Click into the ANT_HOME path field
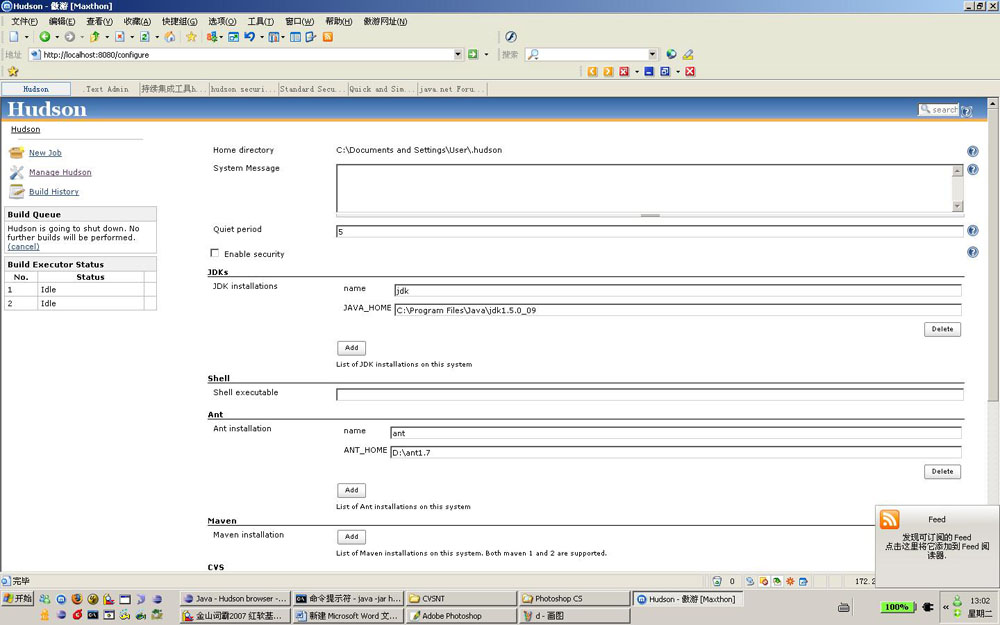 coord(675,452)
